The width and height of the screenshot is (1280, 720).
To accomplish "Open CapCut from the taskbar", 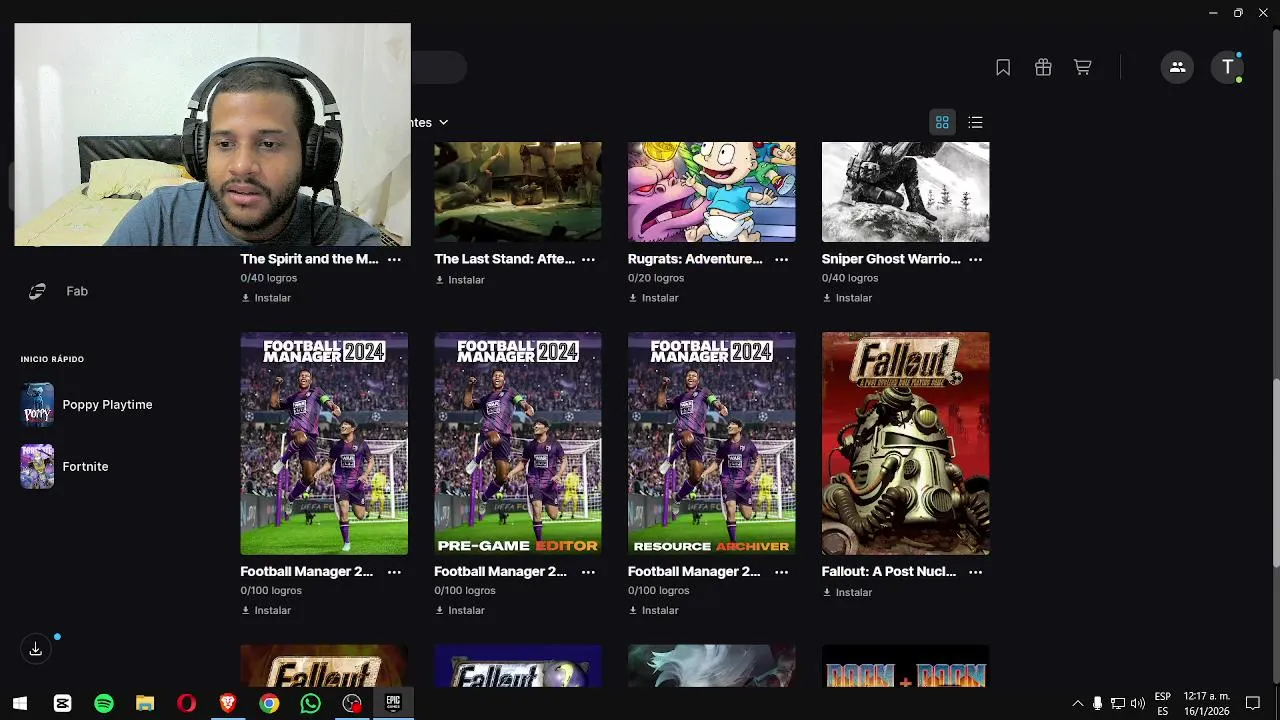I will coord(62,704).
